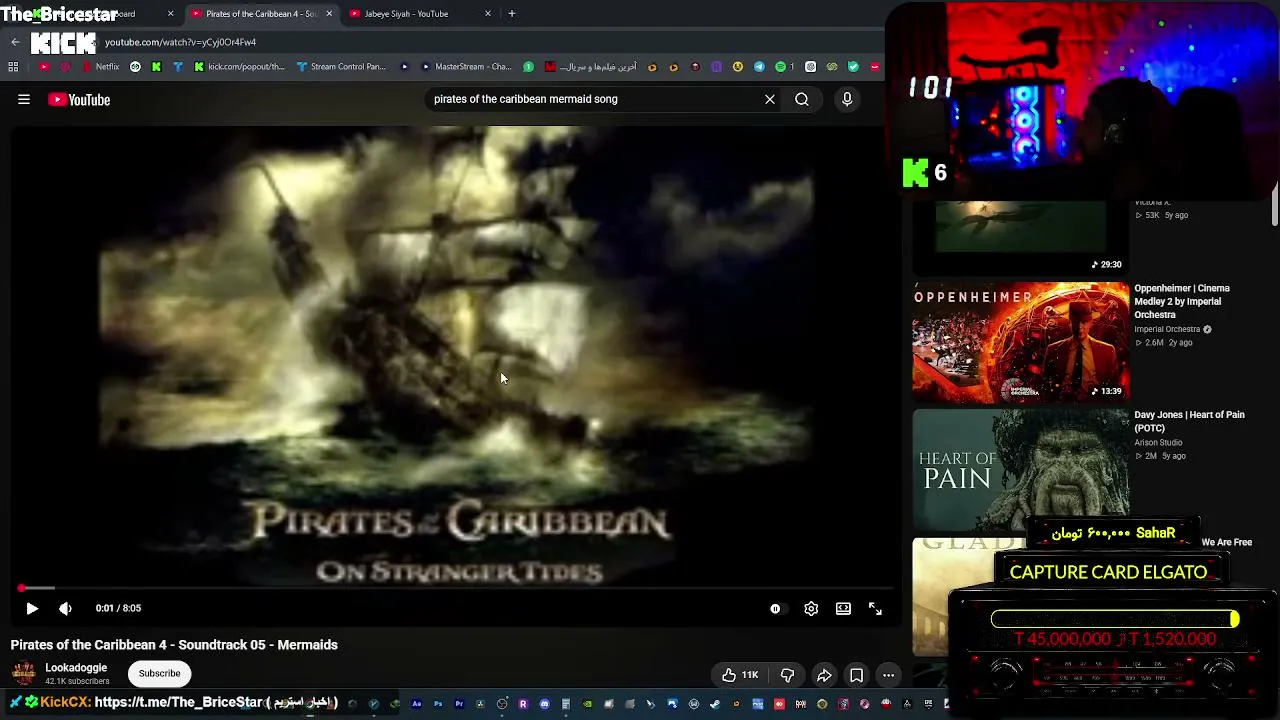
Task: Share the video using the arrow icon
Action: tap(824, 675)
